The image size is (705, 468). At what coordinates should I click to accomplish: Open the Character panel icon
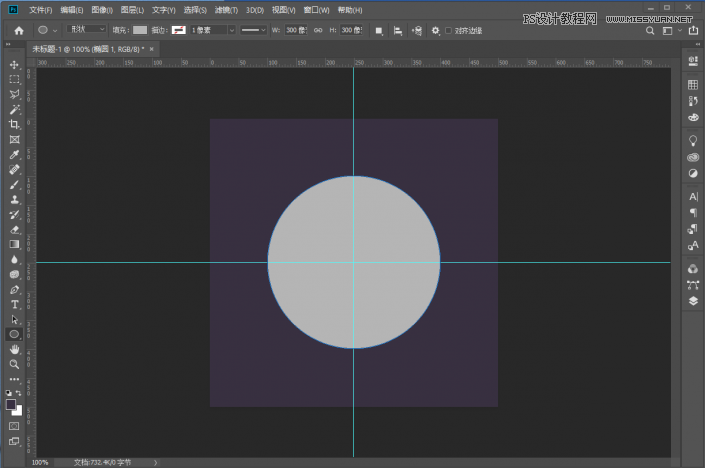click(693, 197)
